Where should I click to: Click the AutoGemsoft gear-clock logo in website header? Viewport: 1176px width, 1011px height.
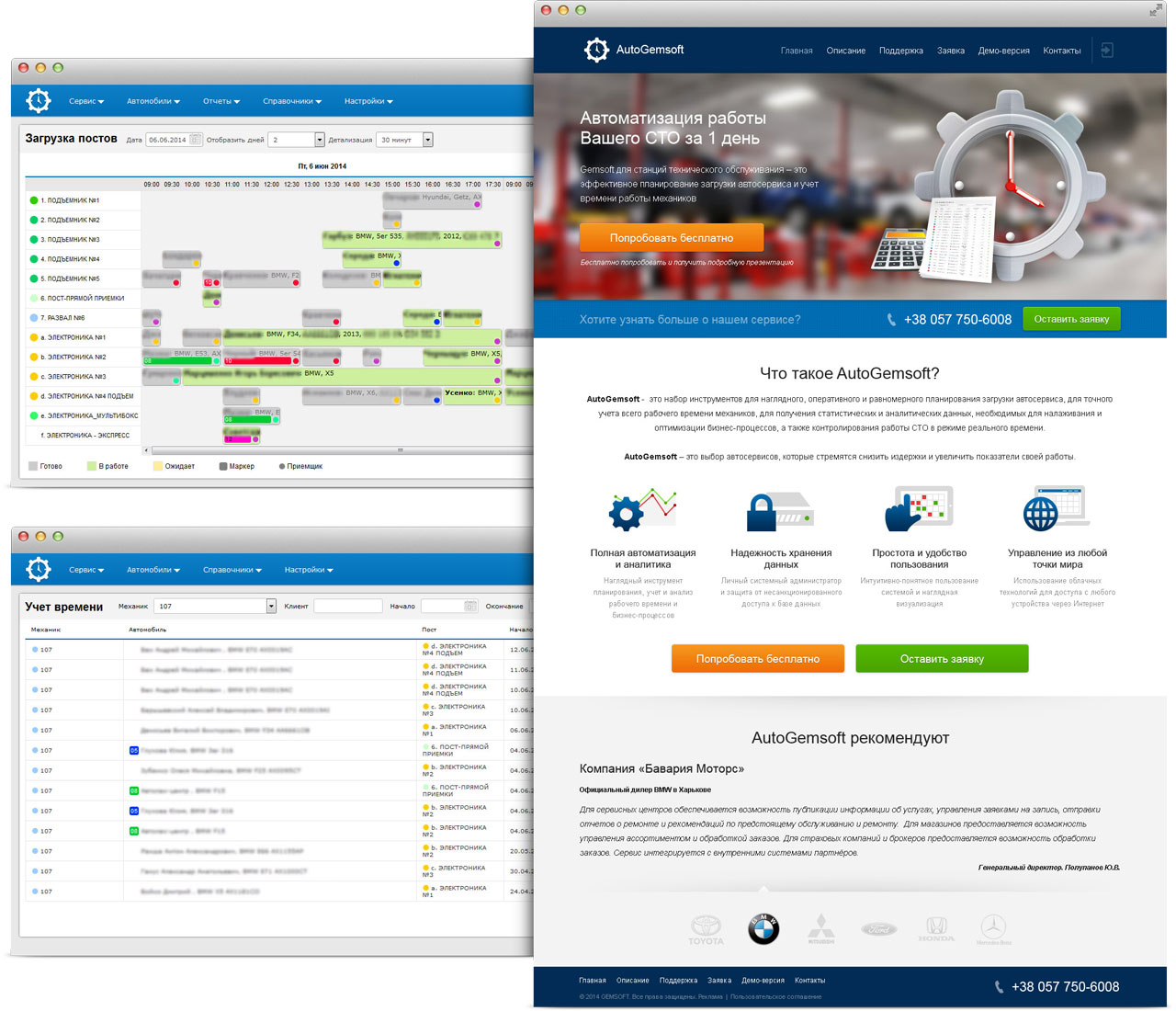coord(596,51)
